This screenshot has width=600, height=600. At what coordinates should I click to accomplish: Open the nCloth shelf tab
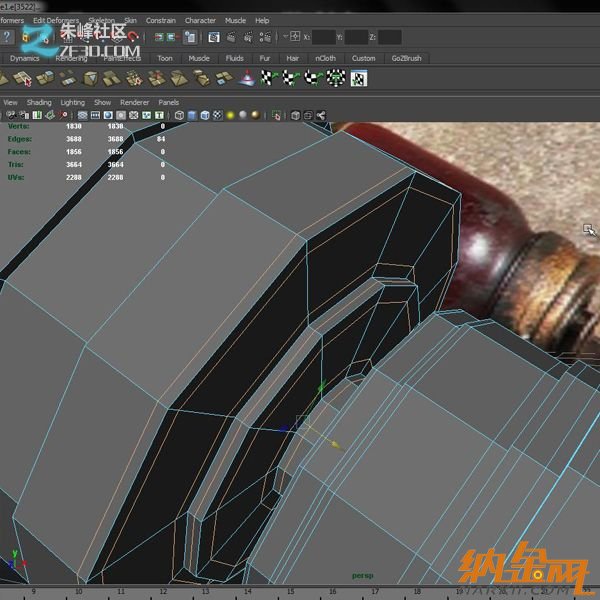(326, 58)
